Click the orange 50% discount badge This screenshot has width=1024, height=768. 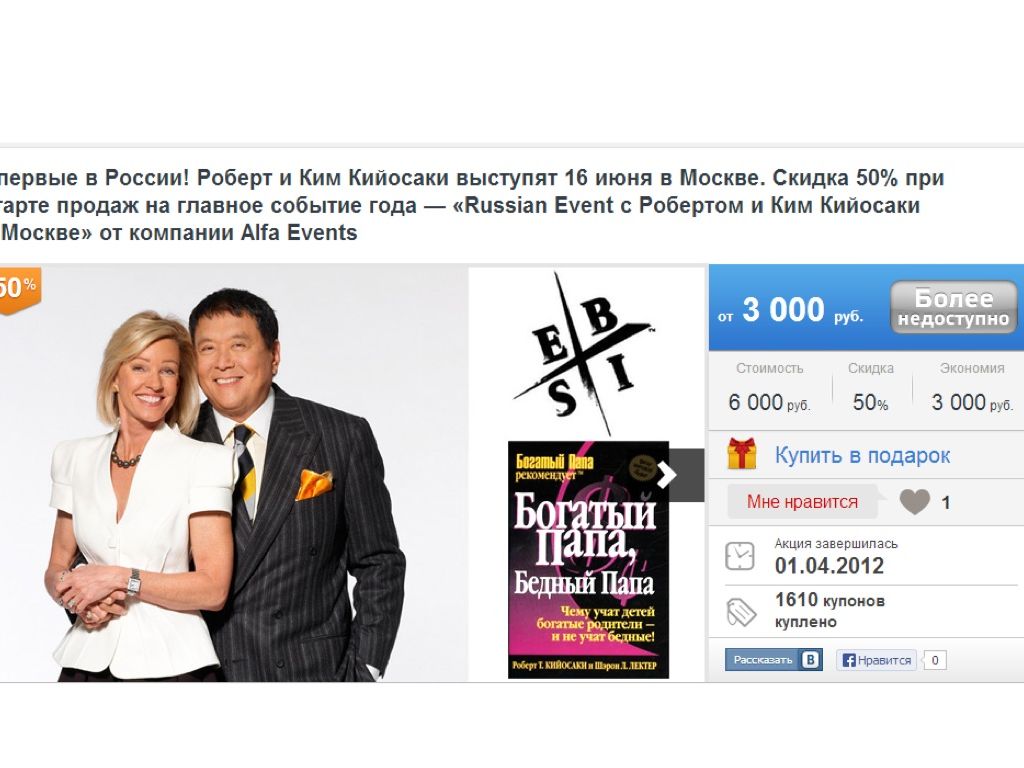coord(18,289)
